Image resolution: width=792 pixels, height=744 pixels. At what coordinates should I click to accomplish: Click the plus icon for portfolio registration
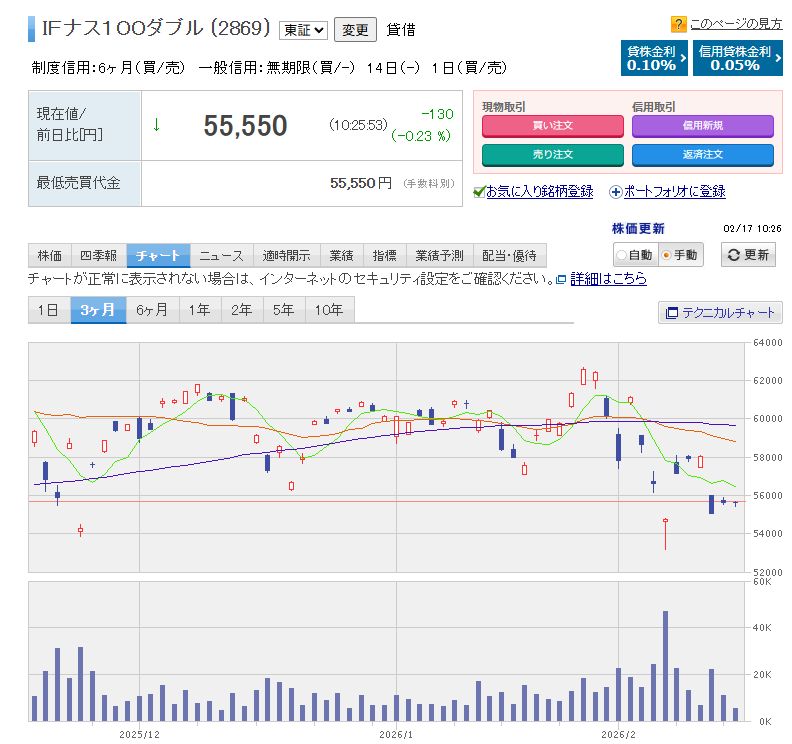click(616, 191)
